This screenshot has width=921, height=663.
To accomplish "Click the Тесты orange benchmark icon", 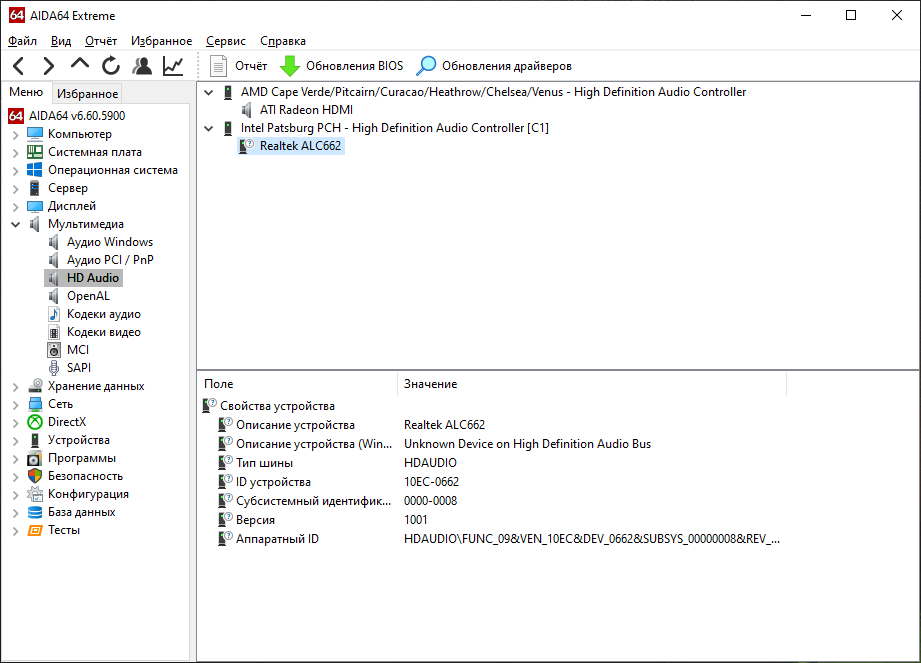I will pyautogui.click(x=35, y=530).
